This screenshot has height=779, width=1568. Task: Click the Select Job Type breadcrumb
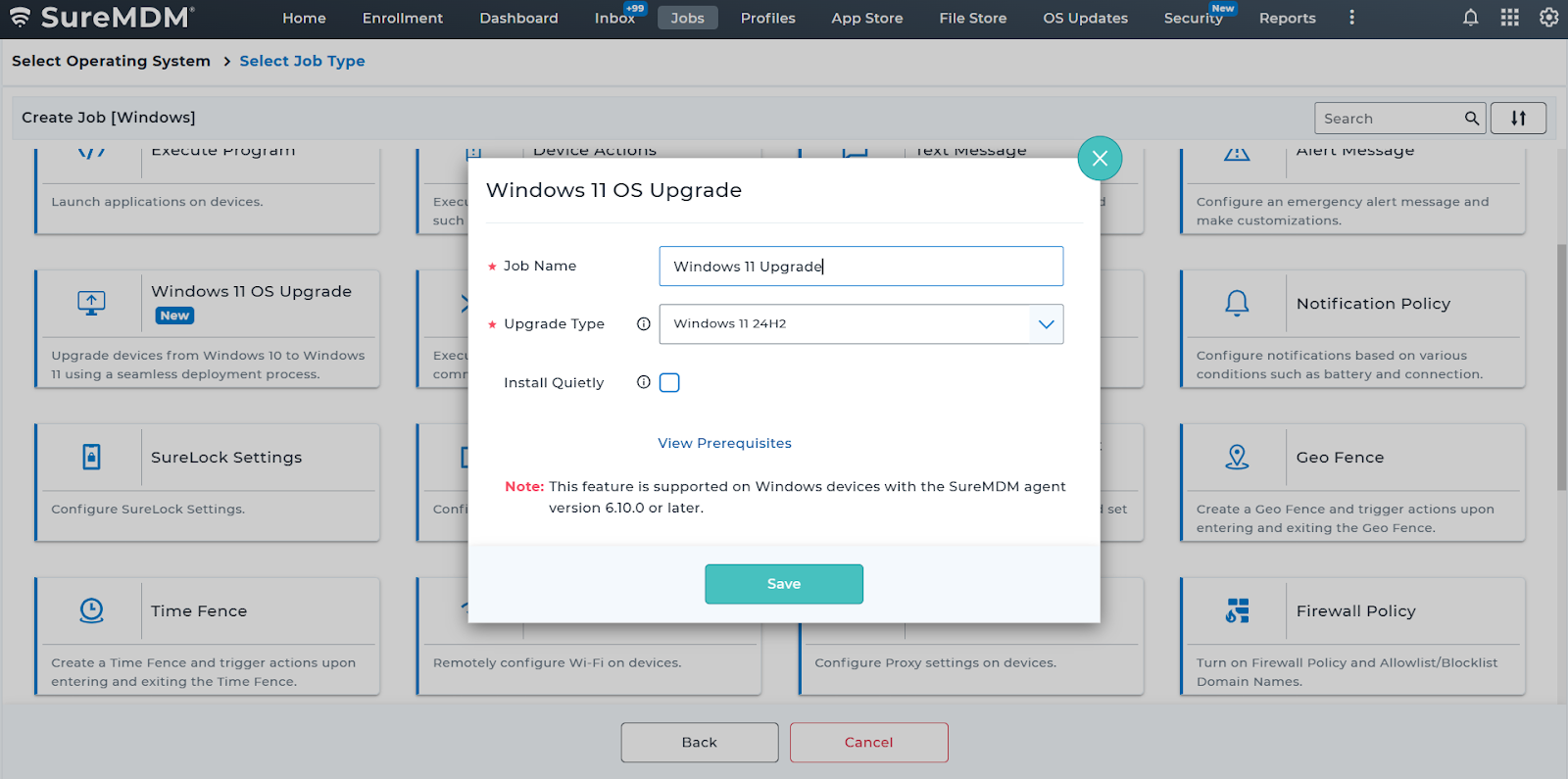click(302, 61)
